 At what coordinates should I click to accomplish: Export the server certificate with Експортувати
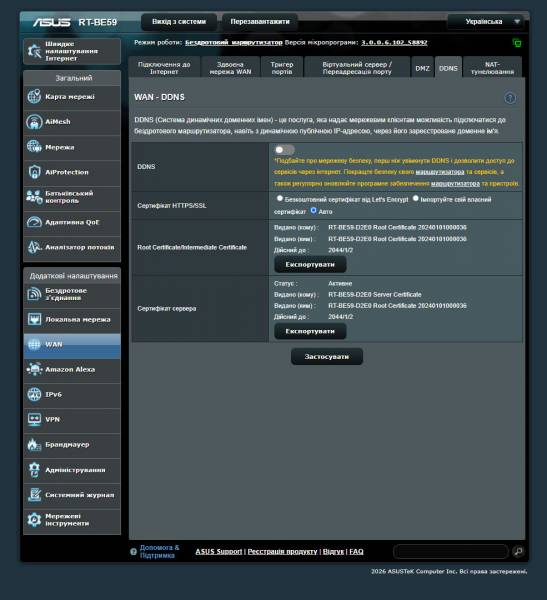310,331
